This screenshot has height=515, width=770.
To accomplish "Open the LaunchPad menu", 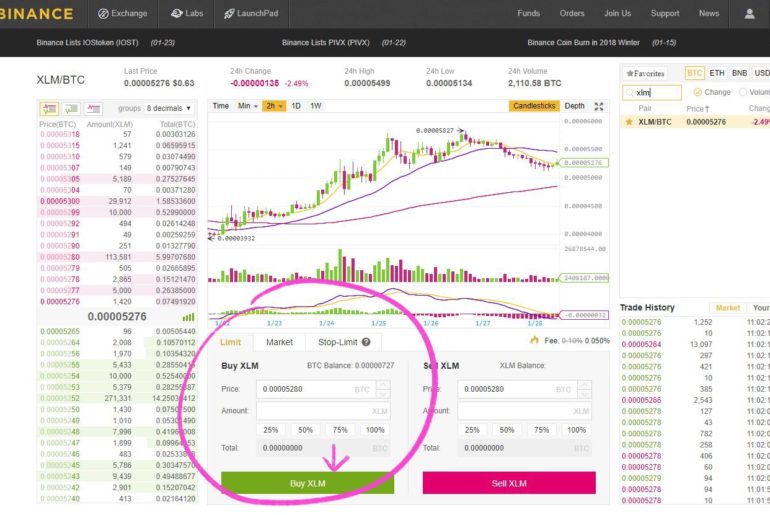I will pyautogui.click(x=251, y=14).
